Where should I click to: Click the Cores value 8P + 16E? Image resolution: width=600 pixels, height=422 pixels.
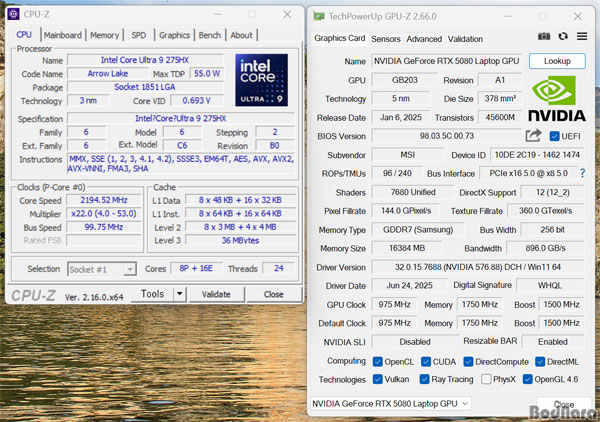coord(196,268)
